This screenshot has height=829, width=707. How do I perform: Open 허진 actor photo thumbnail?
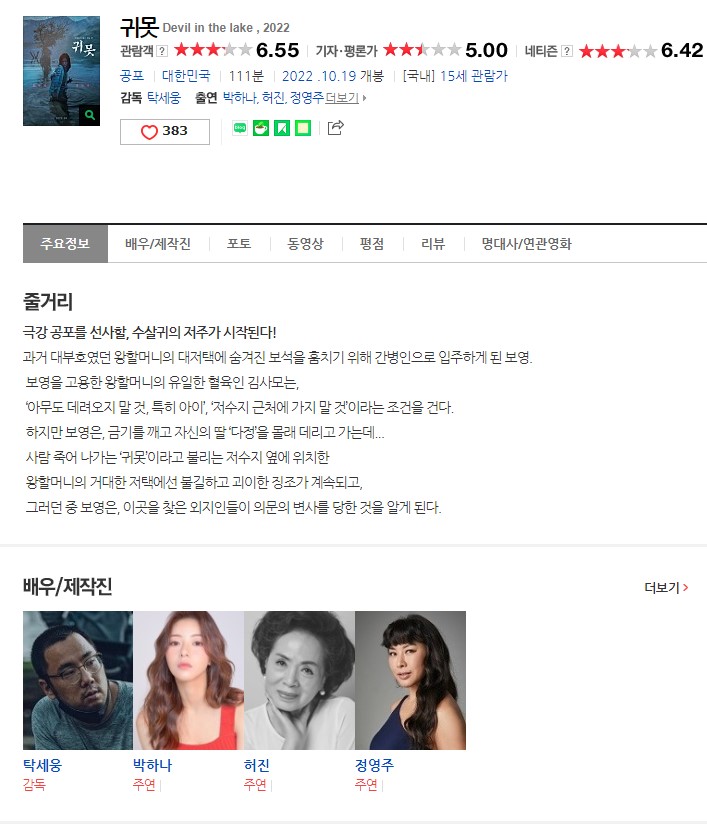[x=299, y=680]
